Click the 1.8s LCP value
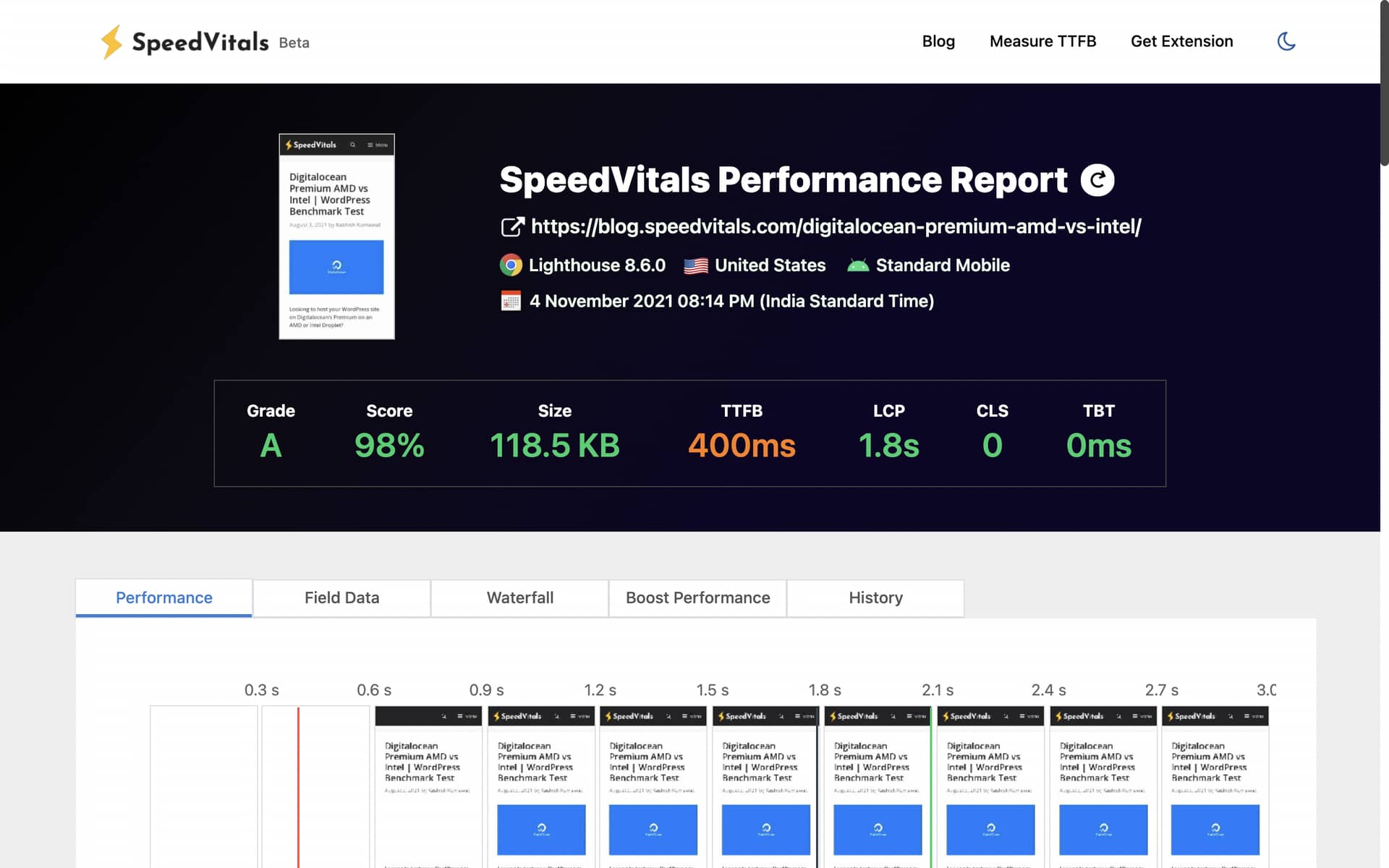1389x868 pixels. (x=888, y=446)
